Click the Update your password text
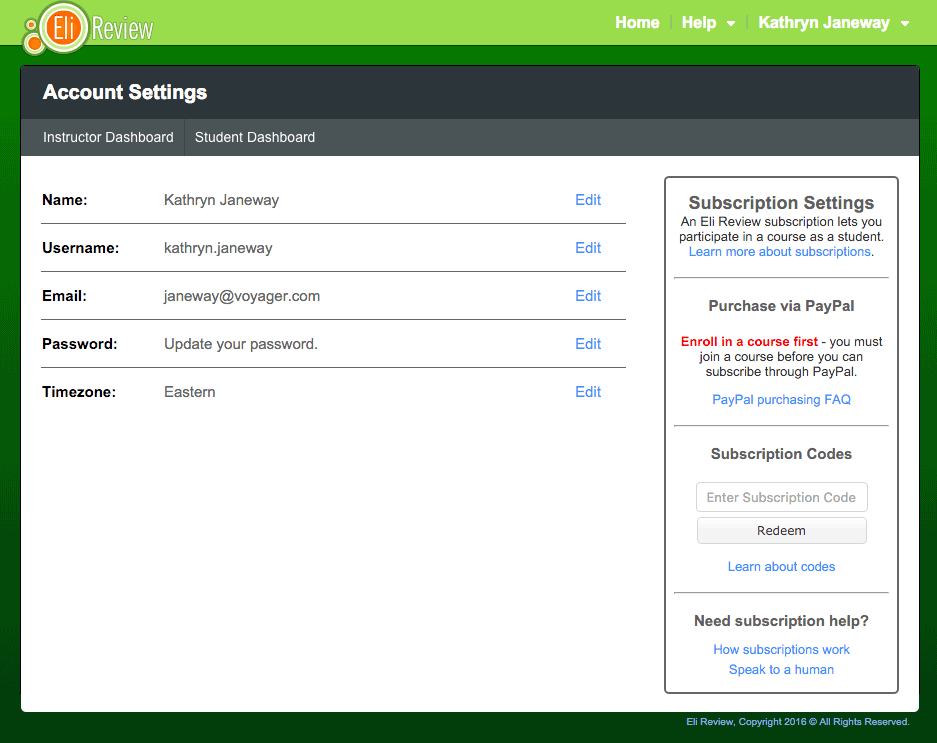Image resolution: width=937 pixels, height=743 pixels. 241,344
